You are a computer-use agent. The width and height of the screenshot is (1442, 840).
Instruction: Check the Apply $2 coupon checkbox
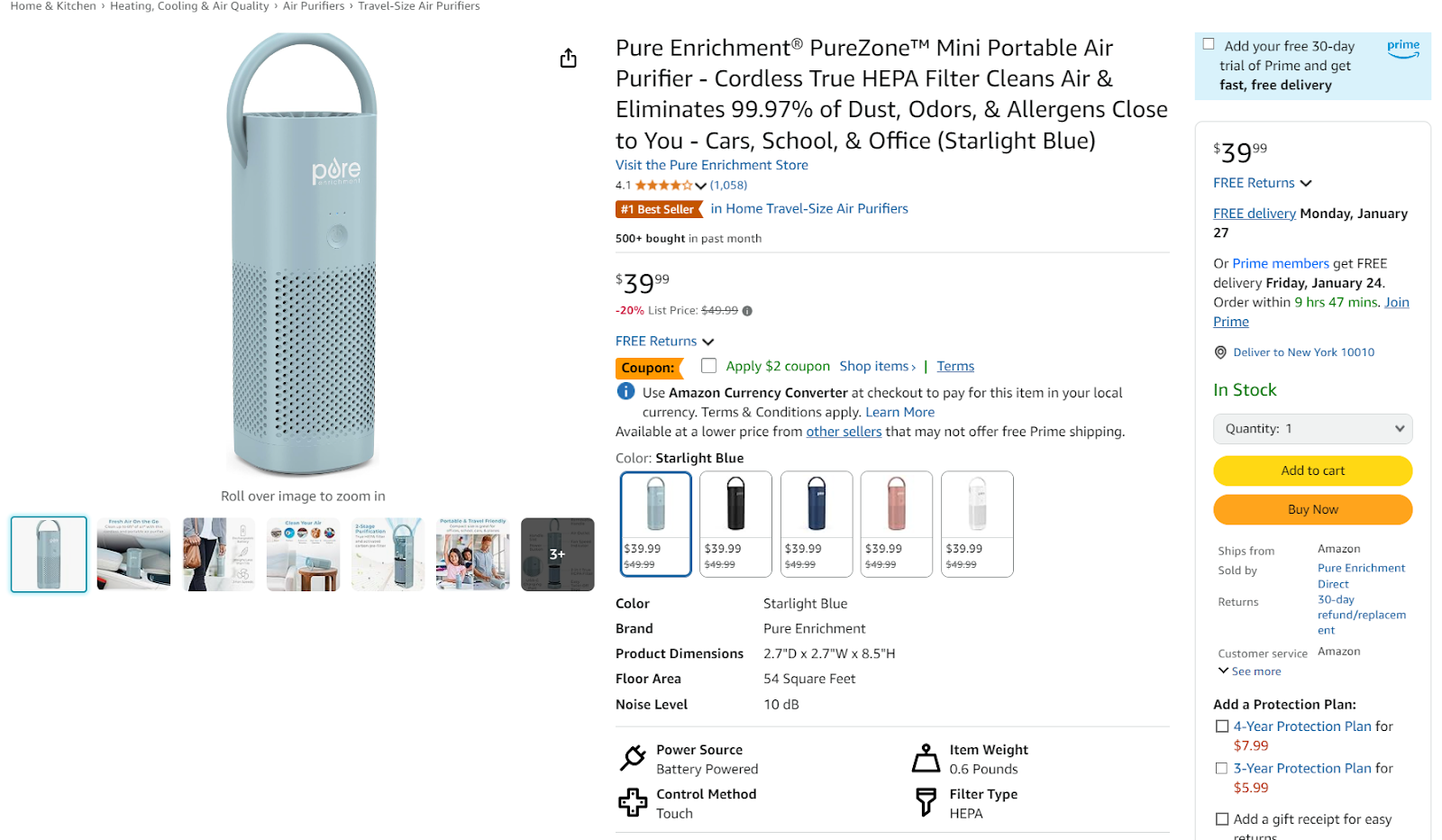[709, 365]
